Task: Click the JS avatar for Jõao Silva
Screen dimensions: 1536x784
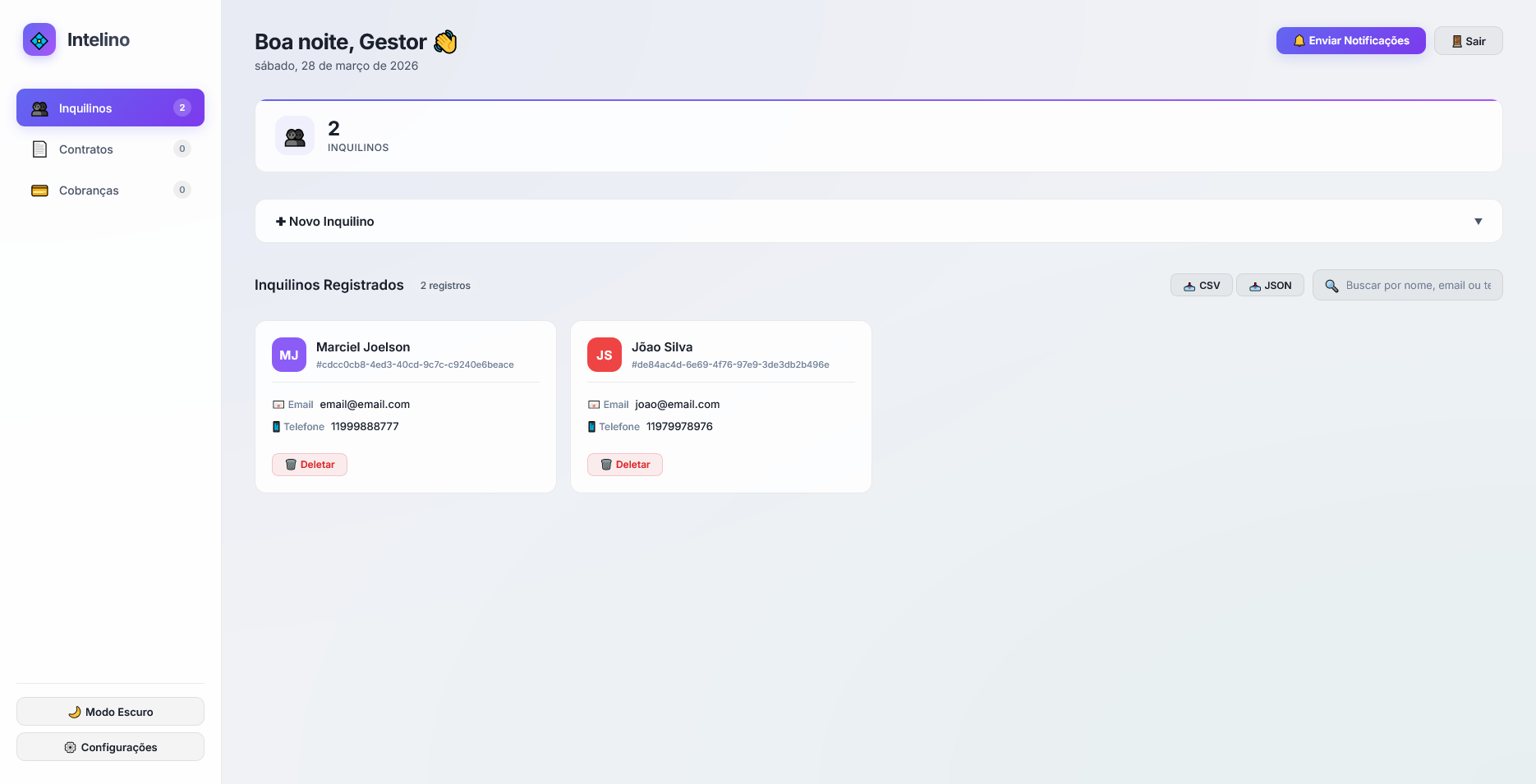Action: coord(605,355)
